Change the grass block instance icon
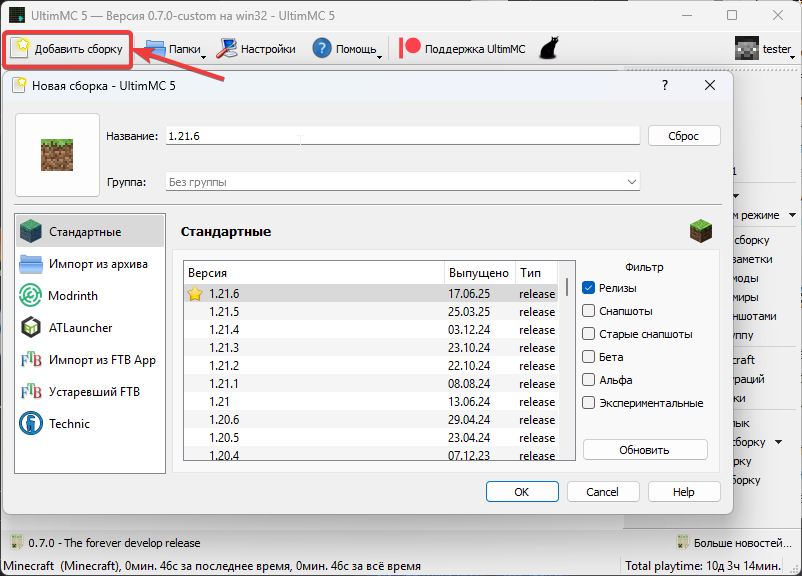The image size is (802, 576). point(57,155)
